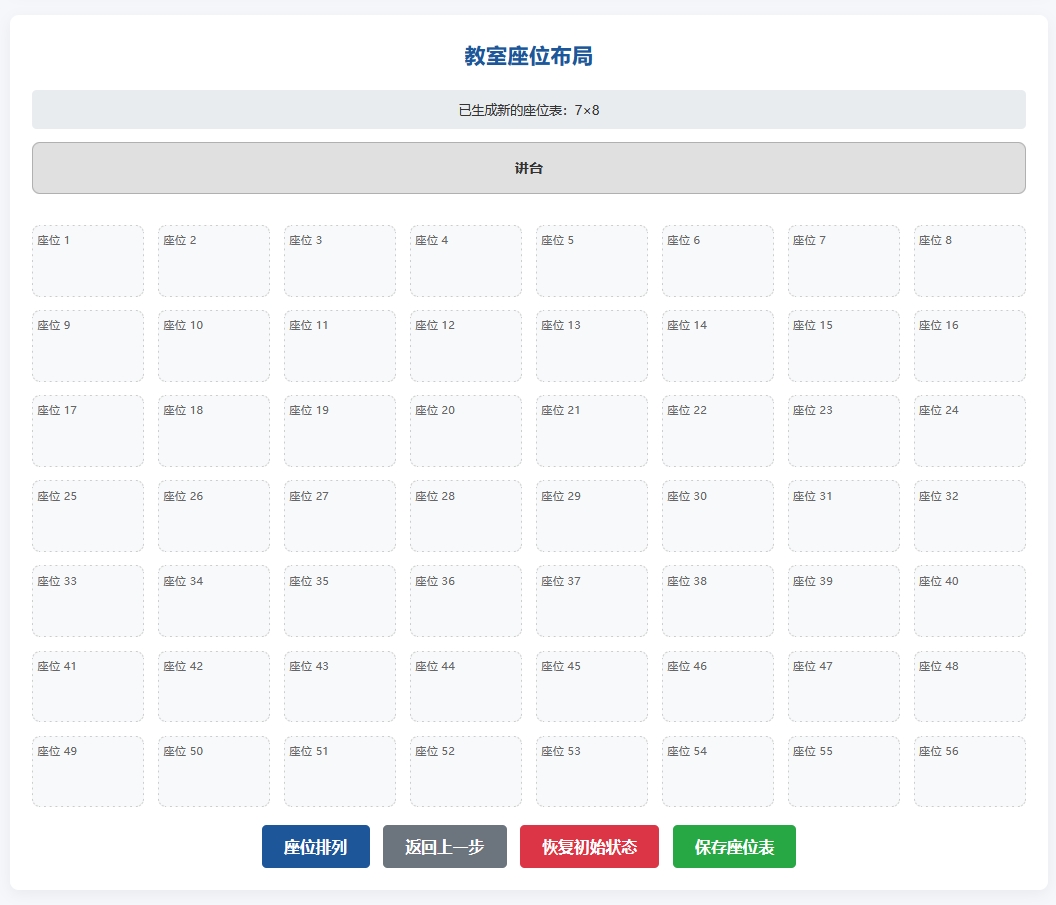Click the 座位 28 box
The width and height of the screenshot is (1056, 905).
(x=466, y=516)
